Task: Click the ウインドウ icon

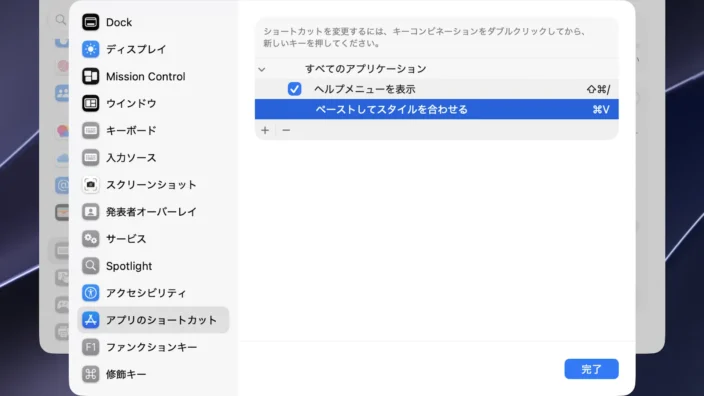Action: (x=90, y=103)
